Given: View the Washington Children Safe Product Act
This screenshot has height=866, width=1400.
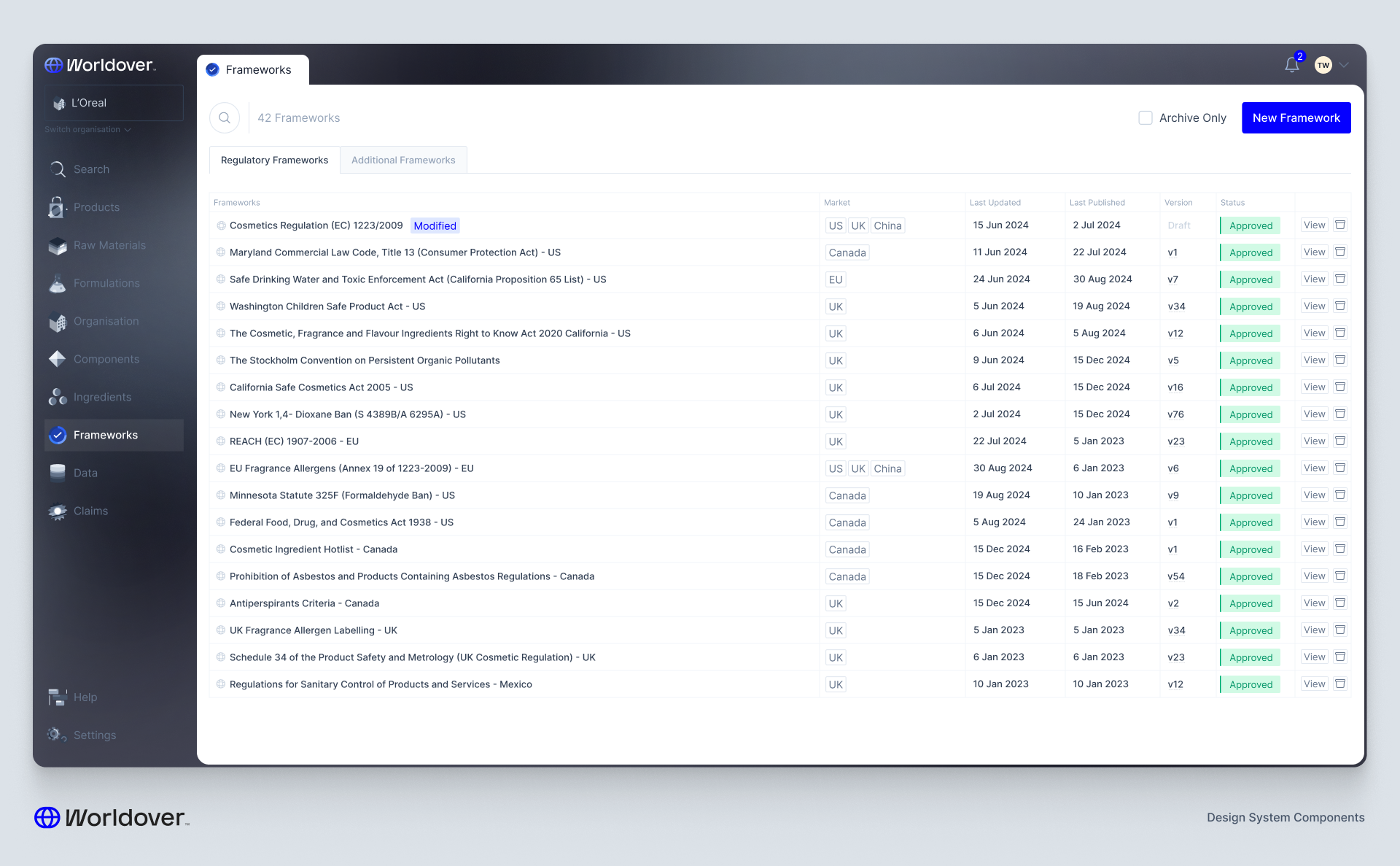Looking at the screenshot, I should click(1314, 306).
